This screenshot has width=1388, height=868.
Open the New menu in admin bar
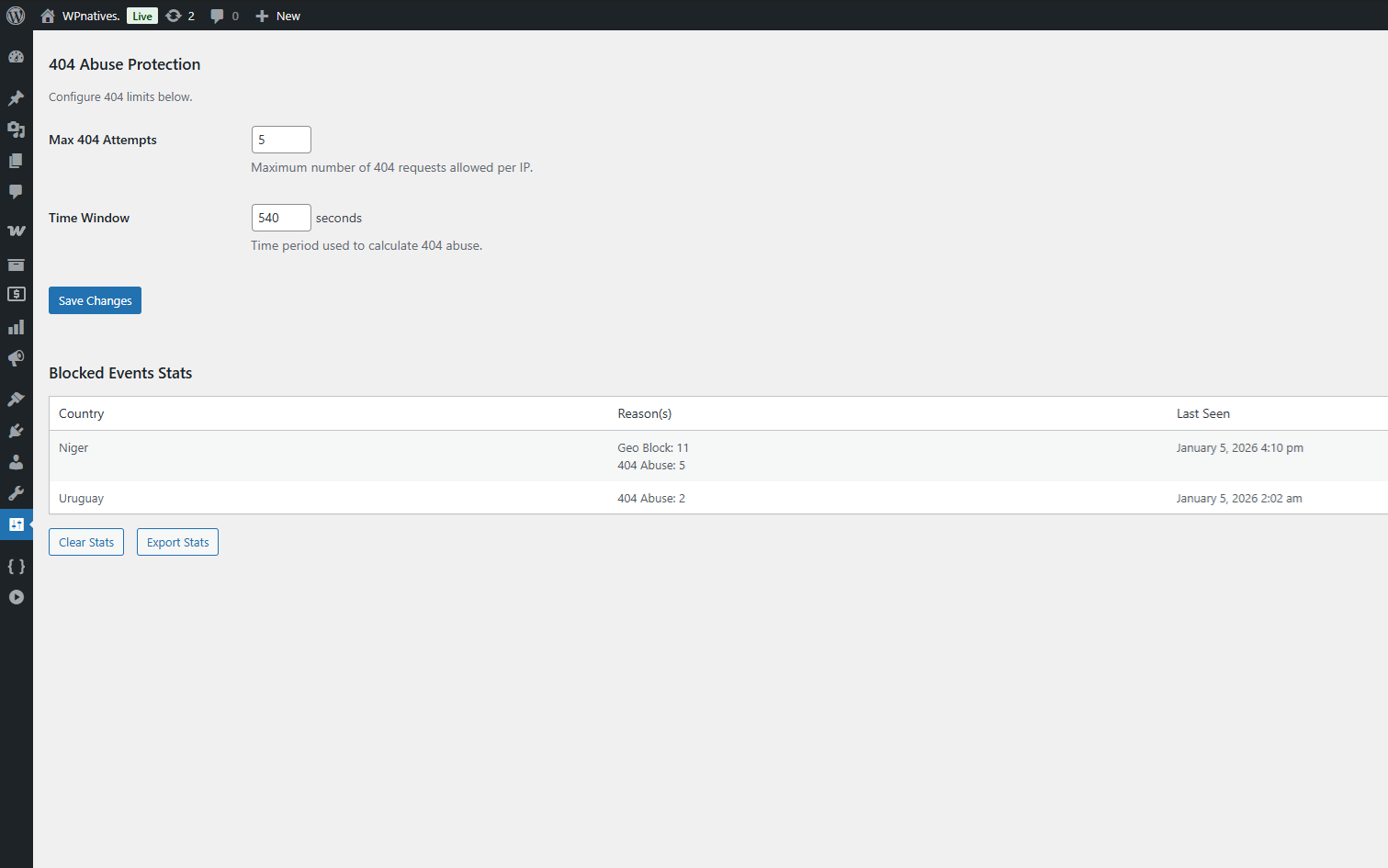pyautogui.click(x=288, y=16)
